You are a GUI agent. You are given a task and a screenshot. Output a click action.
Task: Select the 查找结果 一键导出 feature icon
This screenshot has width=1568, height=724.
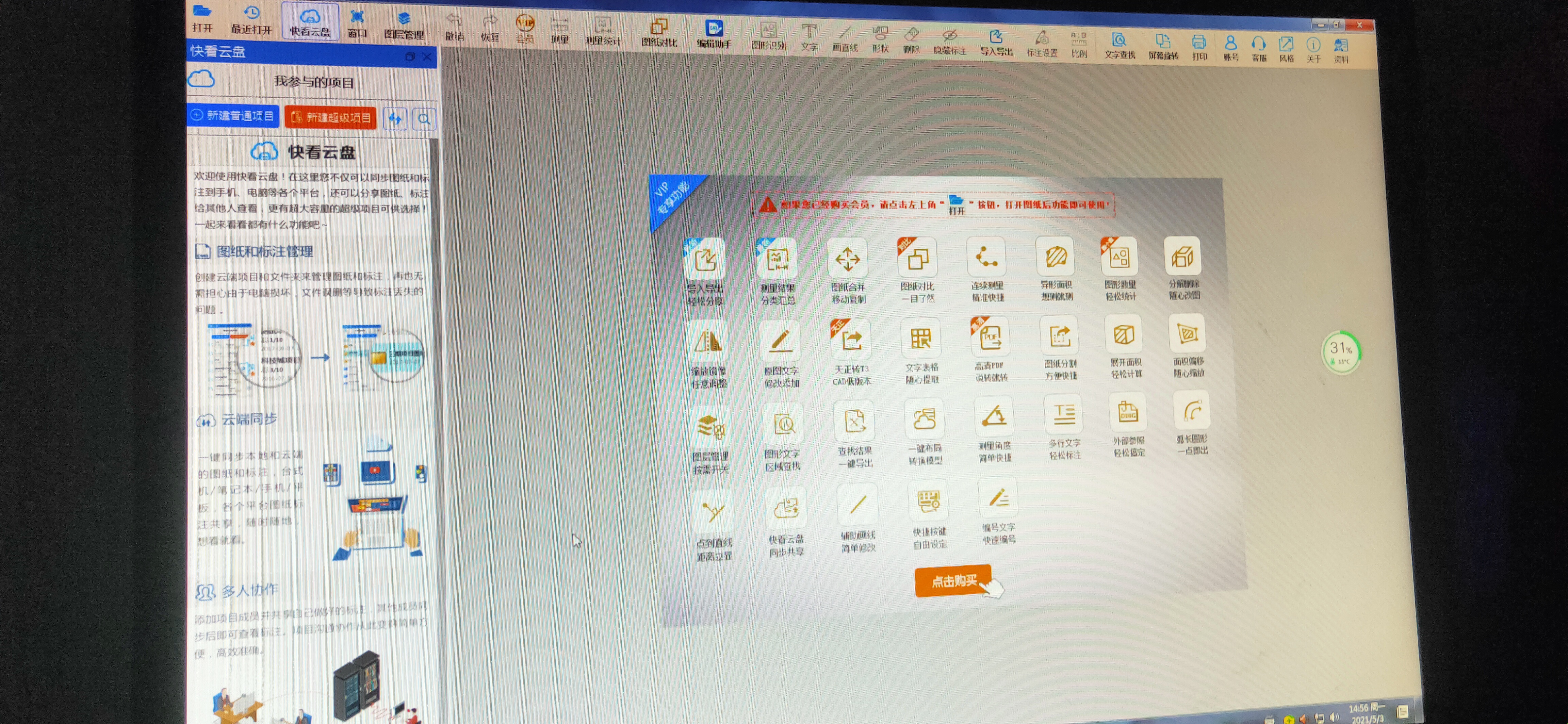(855, 421)
